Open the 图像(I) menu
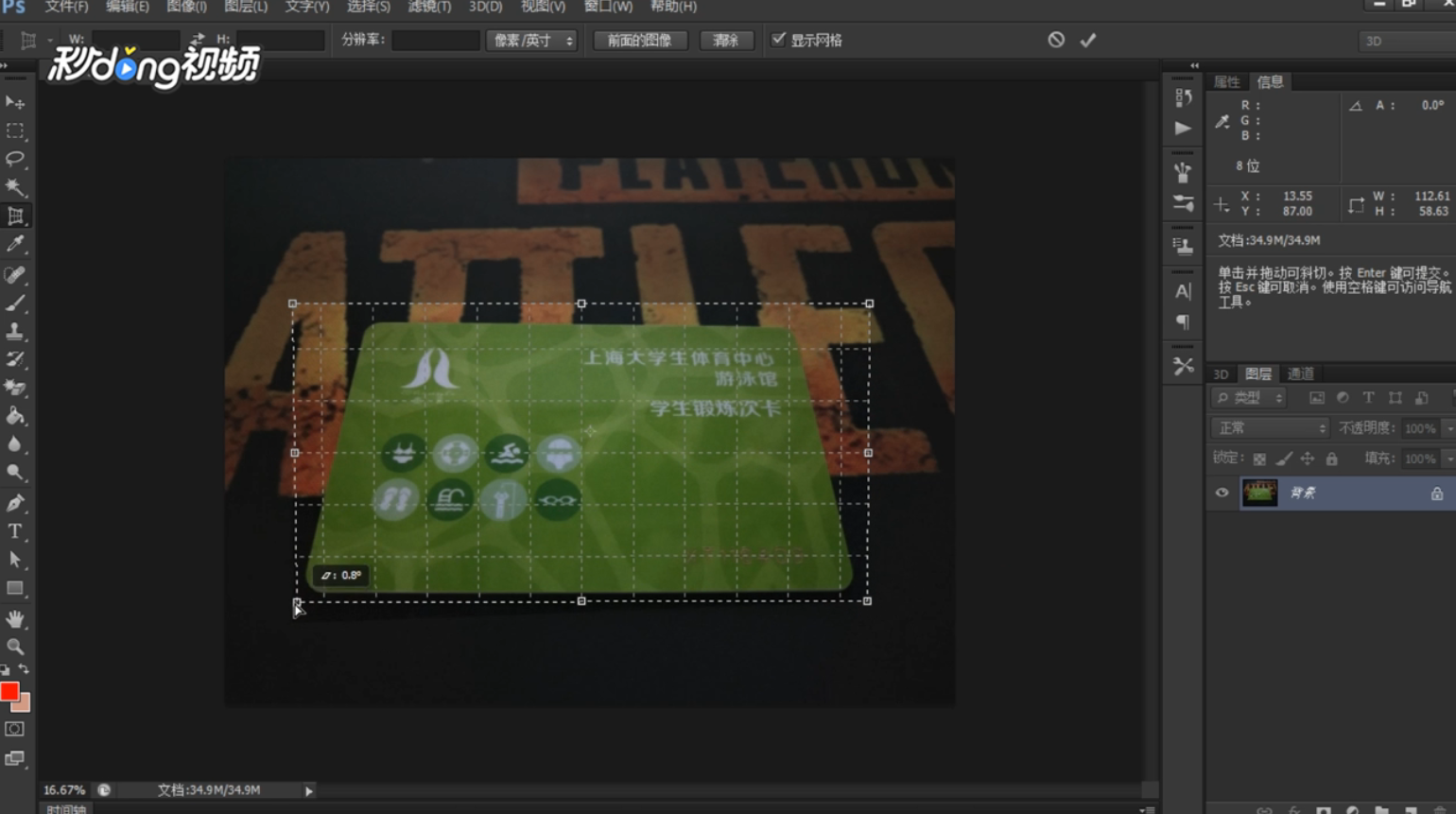This screenshot has width=1456, height=814. pyautogui.click(x=186, y=7)
